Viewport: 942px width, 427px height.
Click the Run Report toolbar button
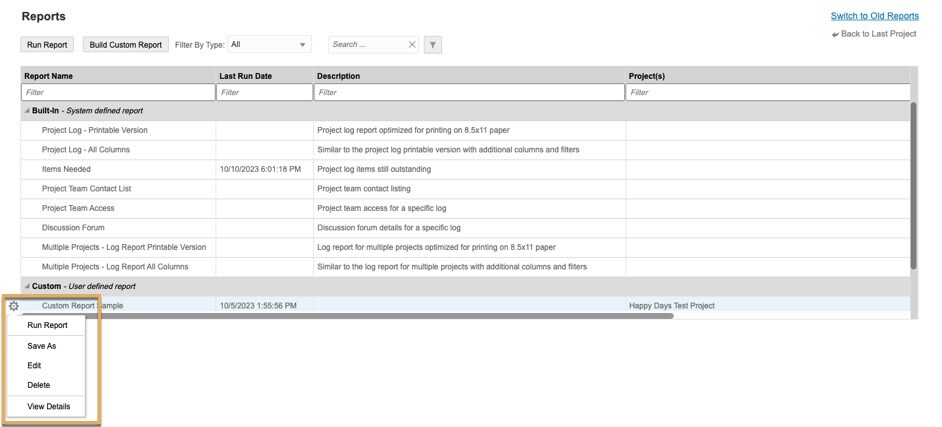tap(47, 44)
